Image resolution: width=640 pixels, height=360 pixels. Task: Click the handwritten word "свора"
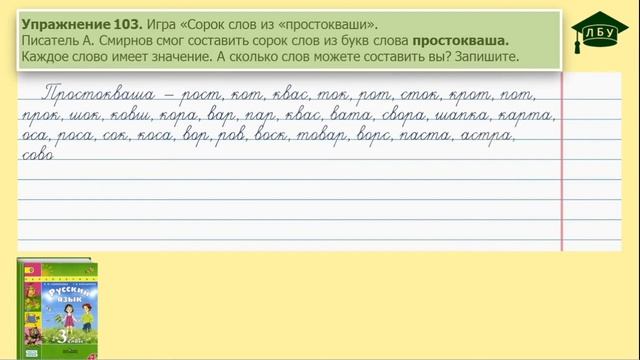(405, 117)
